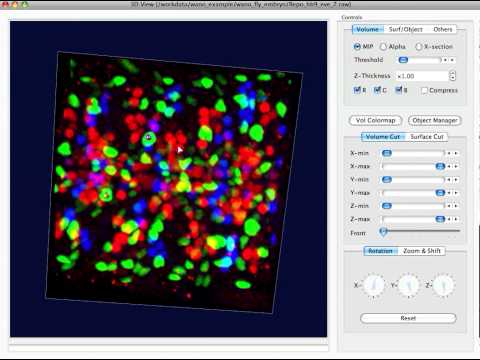
Task: Enable the Compress checkbox
Action: click(424, 90)
